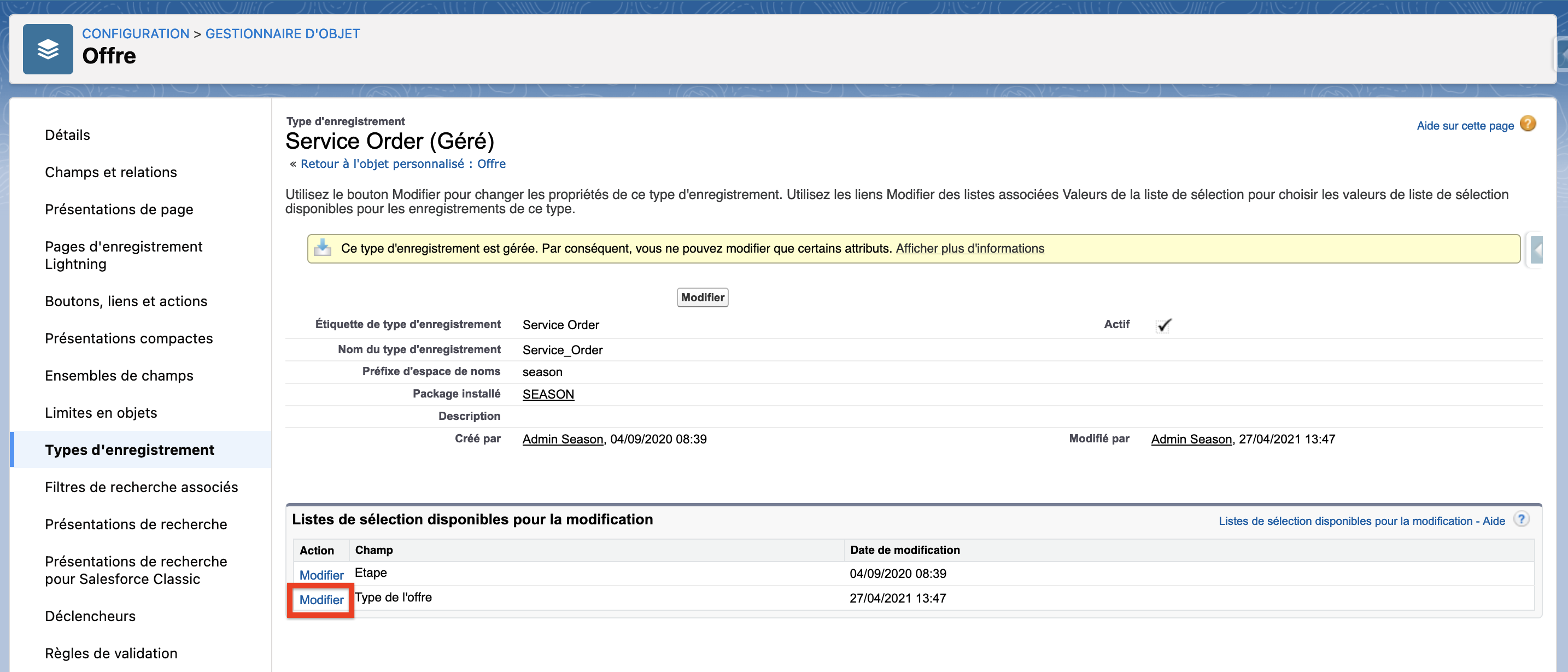Select Présentations de page sidebar item

[x=119, y=209]
